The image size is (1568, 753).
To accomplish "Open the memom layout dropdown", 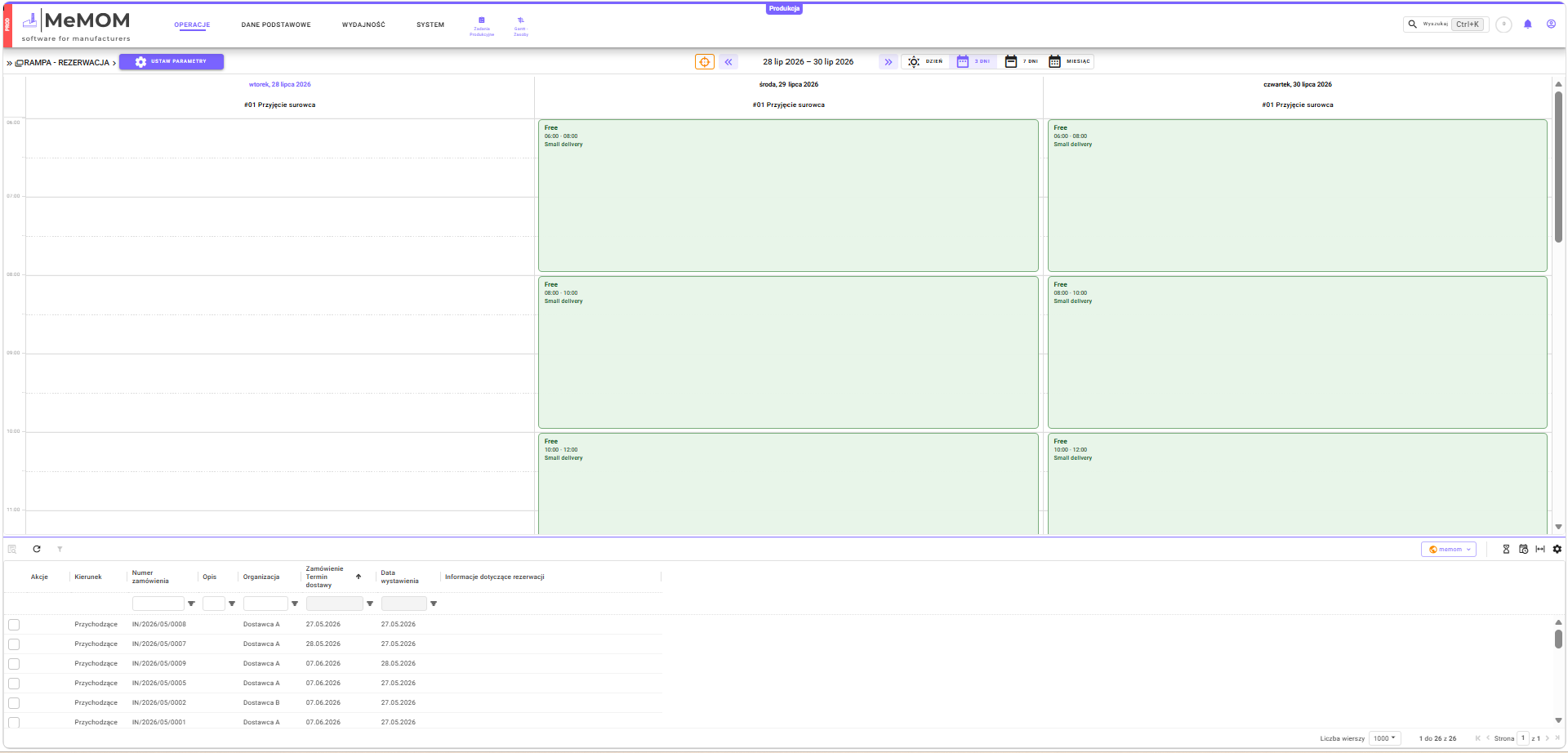I will pos(1449,550).
